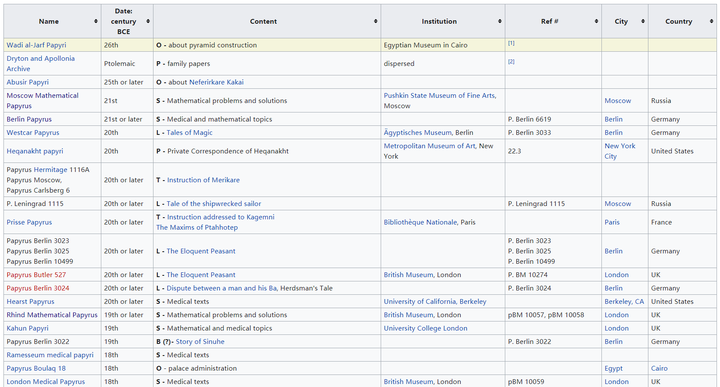This screenshot has width=720, height=387.
Task: Sort table by Name column arrows
Action: pyautogui.click(x=96, y=22)
